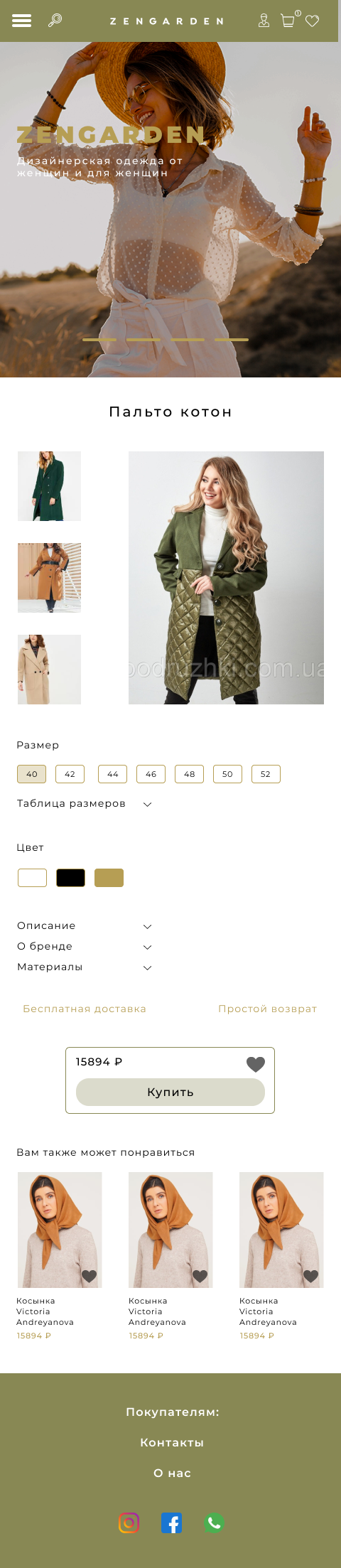Click the Купить button
This screenshot has height=1568, width=341.
tap(170, 1092)
